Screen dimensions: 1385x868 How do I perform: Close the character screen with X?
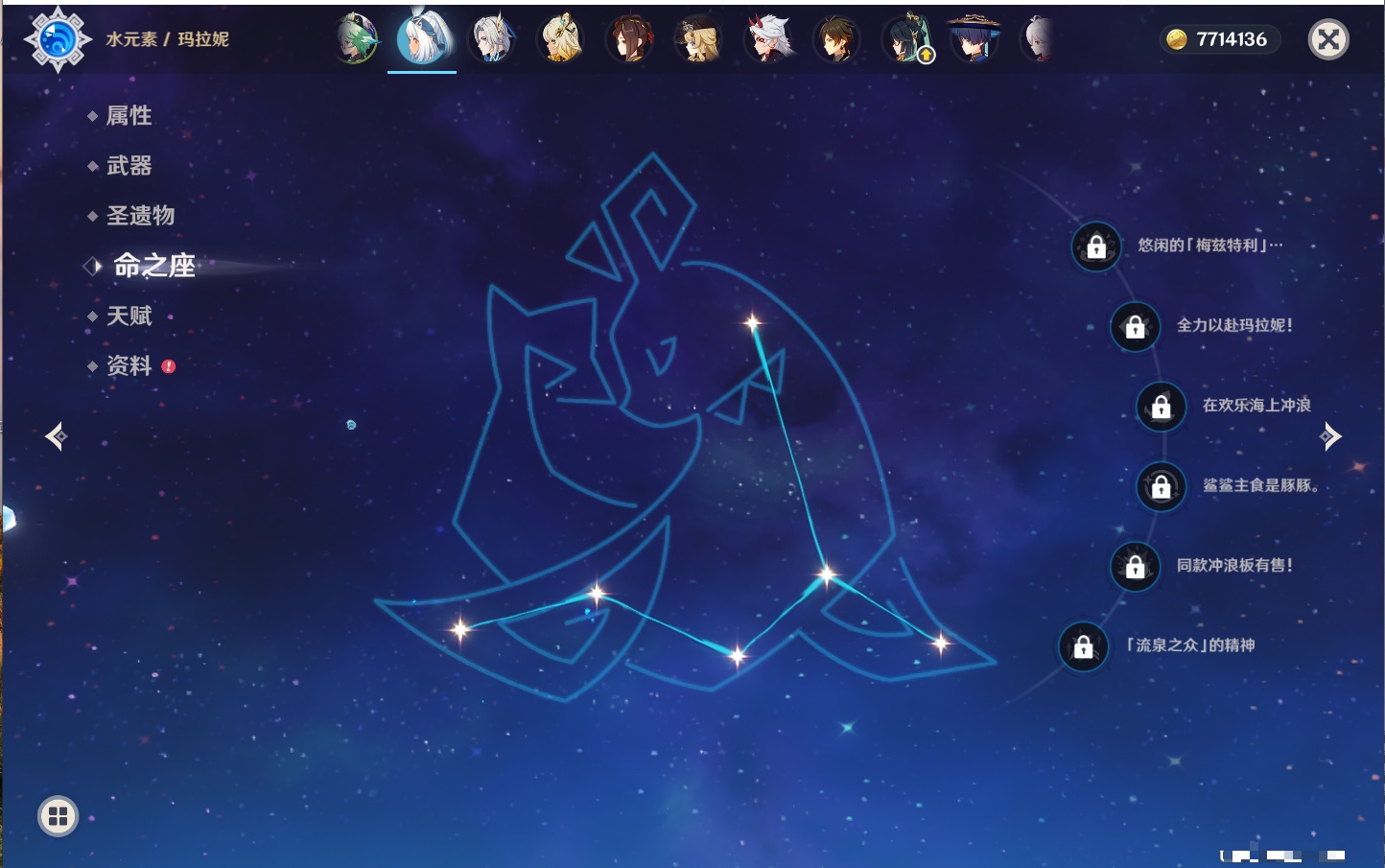[1328, 39]
